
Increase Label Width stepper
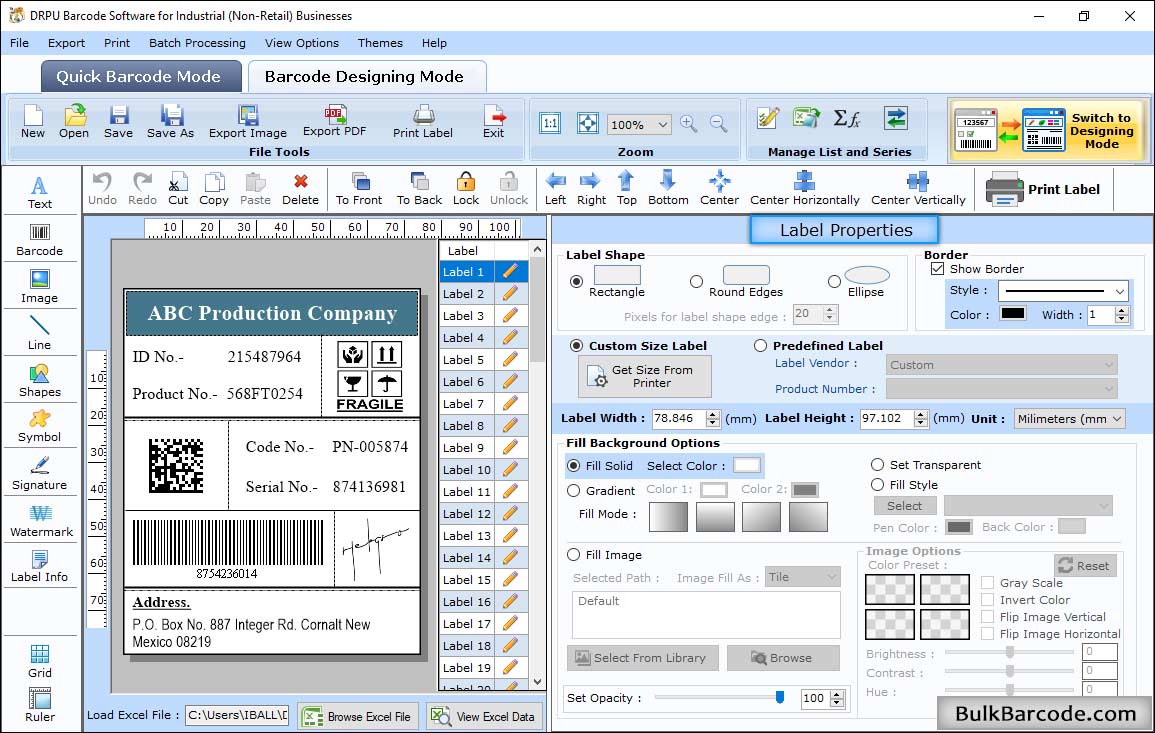coord(712,414)
